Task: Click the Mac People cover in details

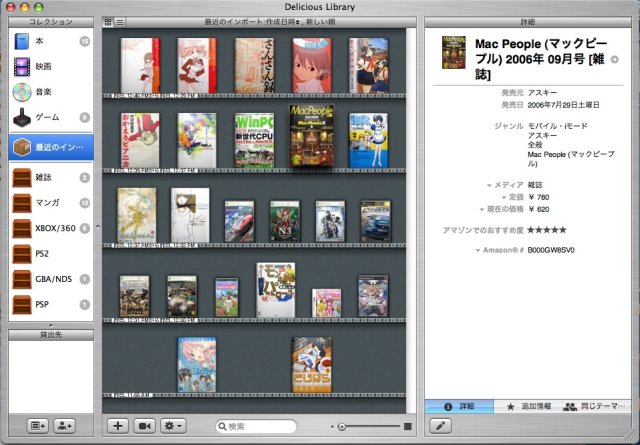Action: click(x=453, y=52)
